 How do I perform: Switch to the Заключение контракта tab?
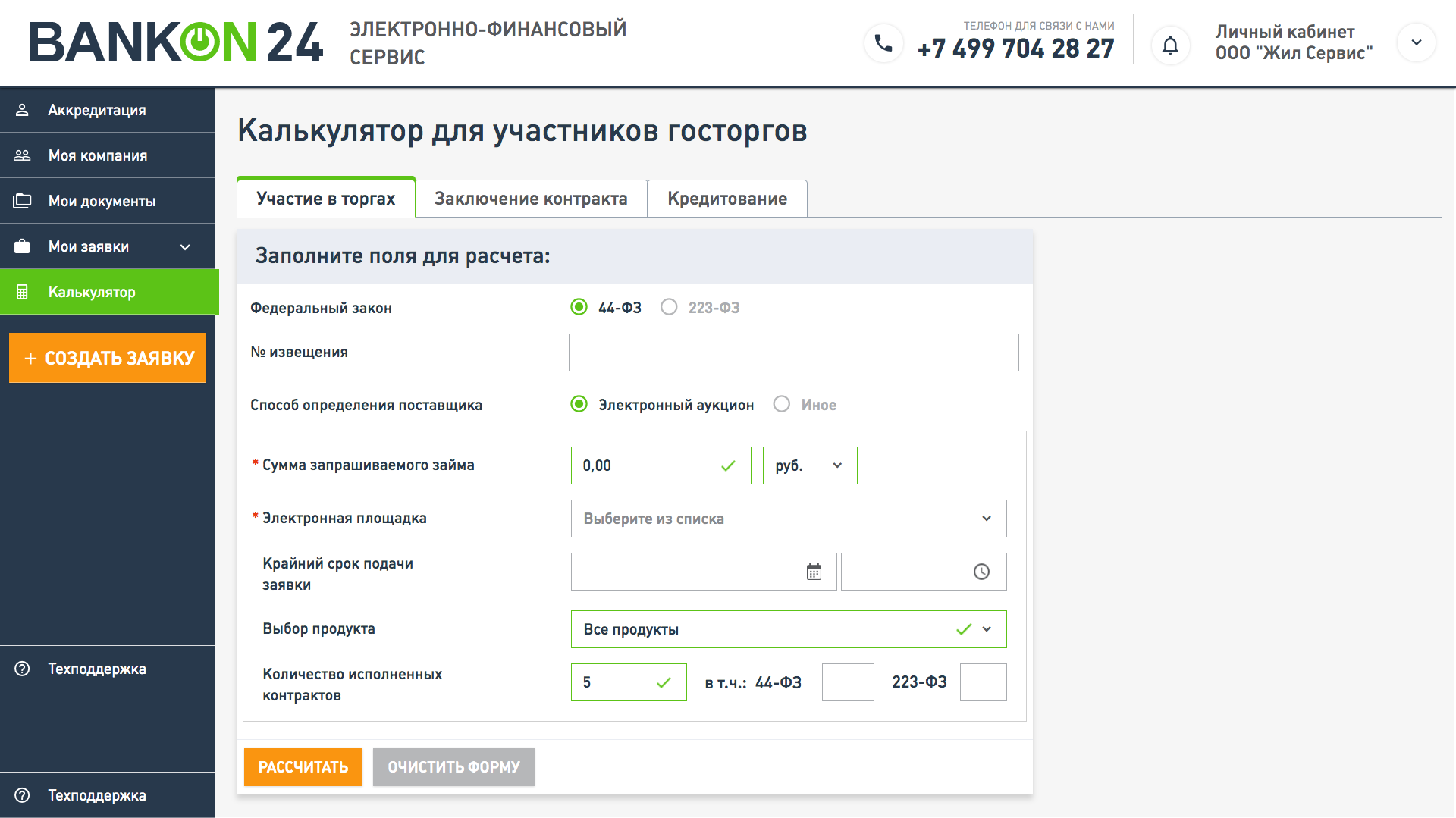pyautogui.click(x=531, y=199)
